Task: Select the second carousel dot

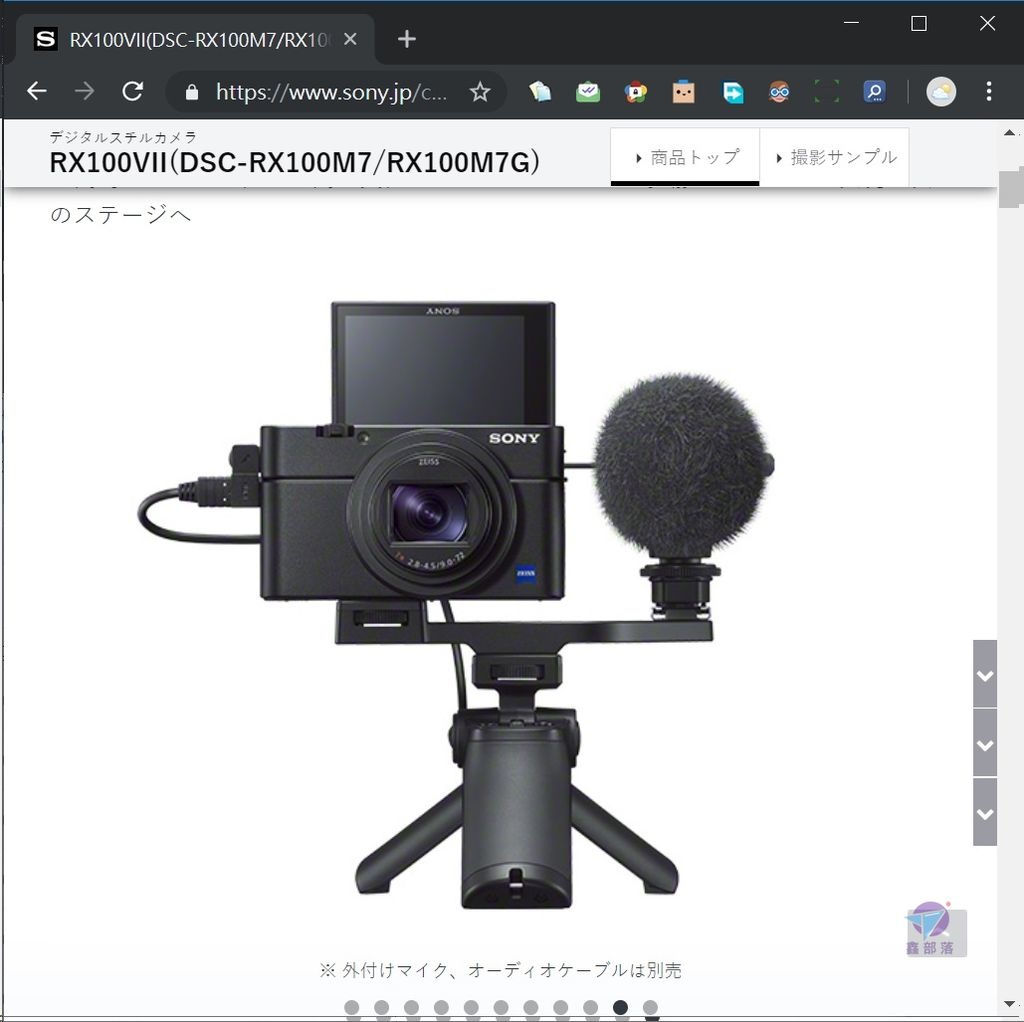Action: 381,1008
